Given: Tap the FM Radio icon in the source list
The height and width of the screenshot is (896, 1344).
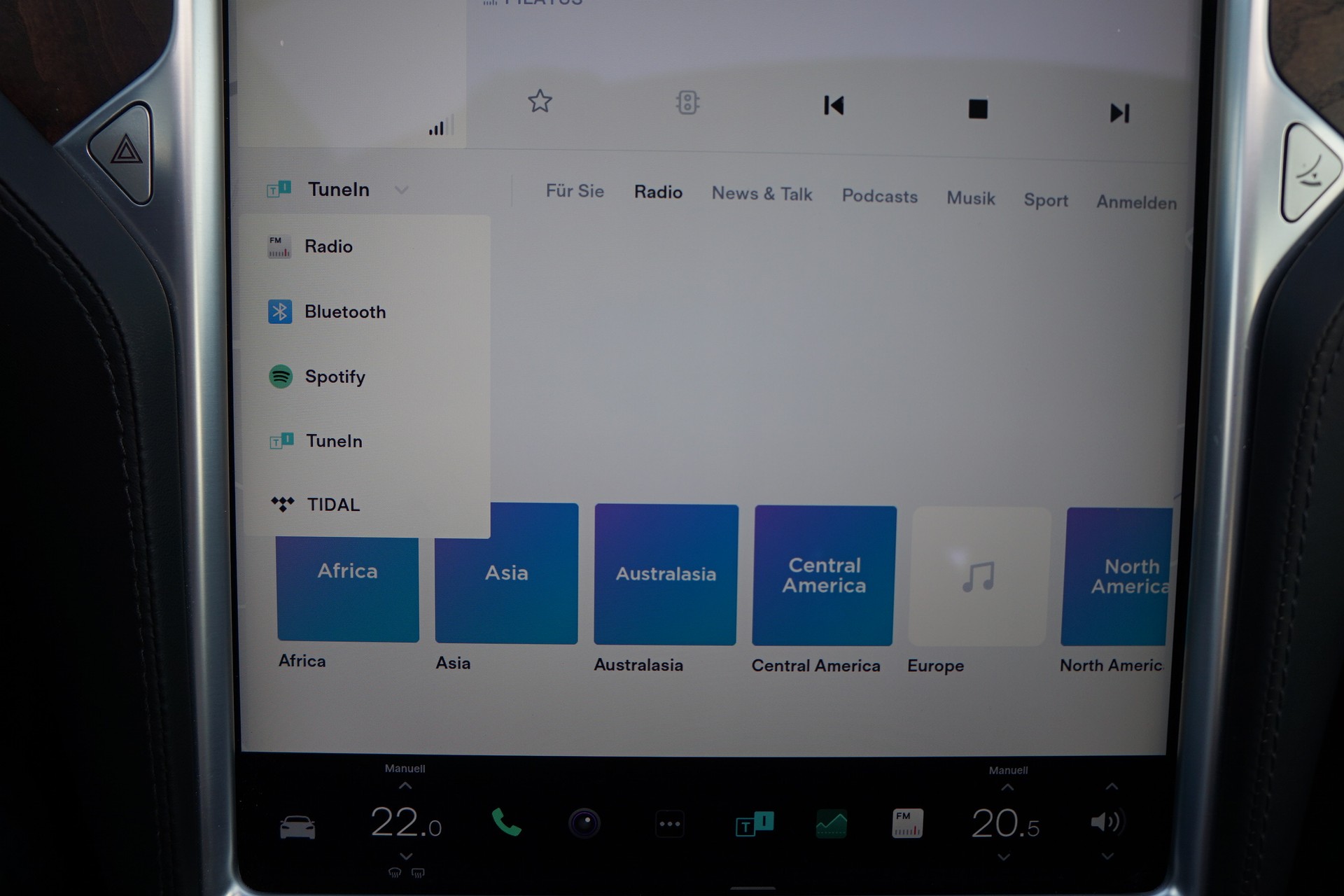Looking at the screenshot, I should (279, 246).
